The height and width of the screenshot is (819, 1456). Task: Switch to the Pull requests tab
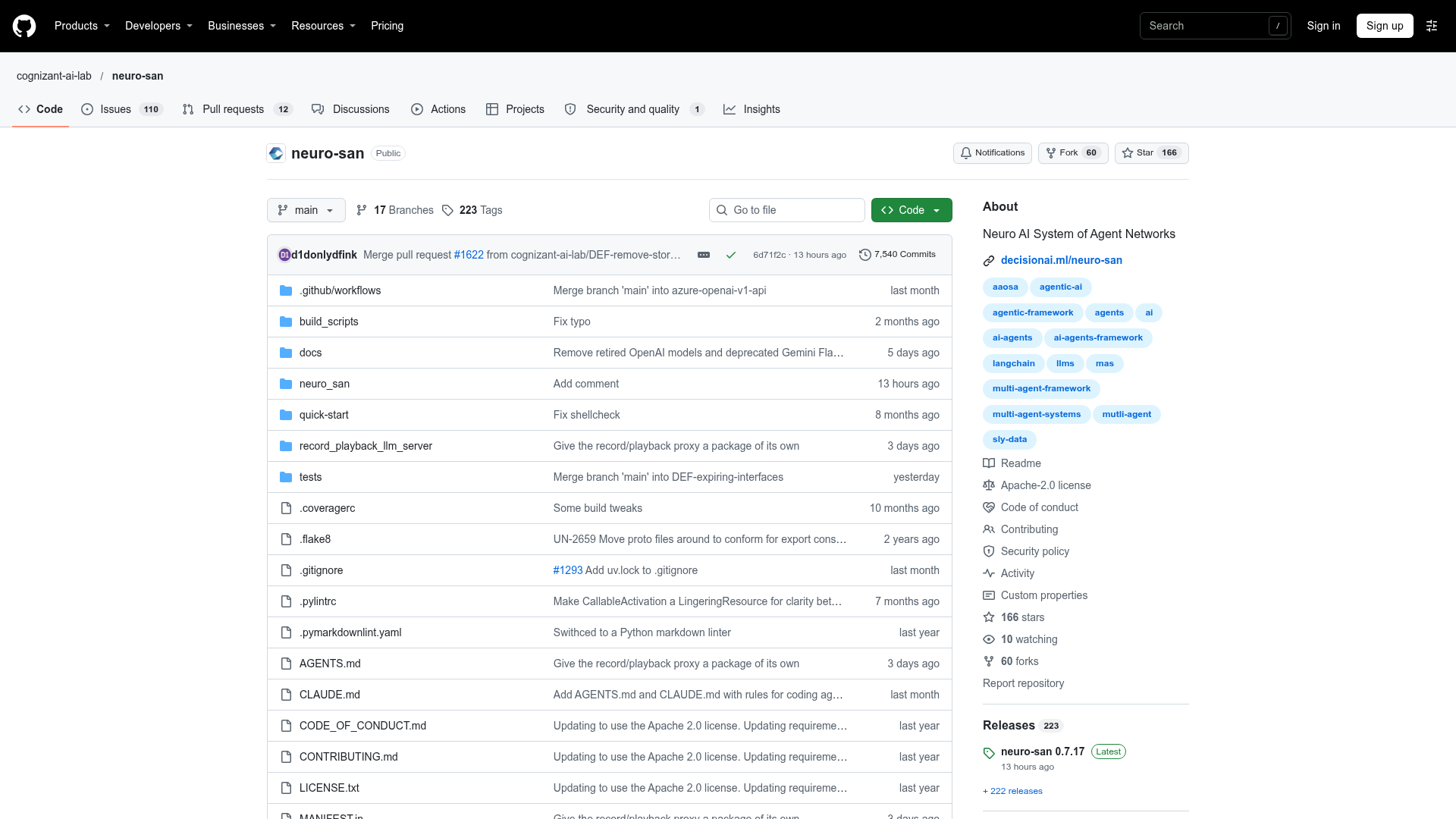click(x=238, y=109)
